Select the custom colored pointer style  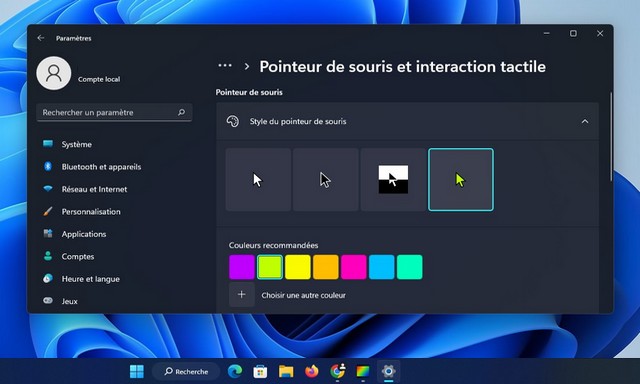click(461, 180)
